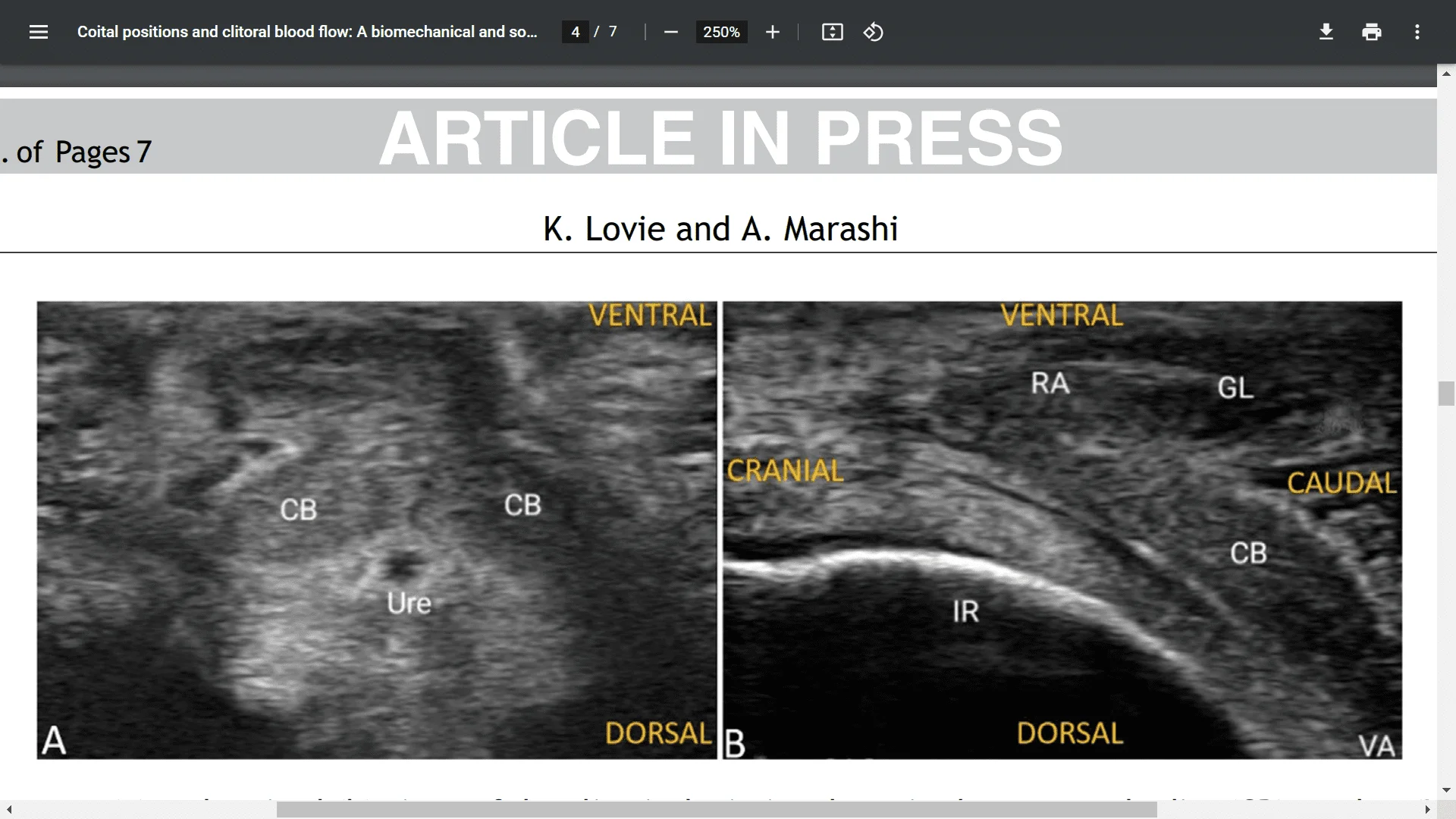Image resolution: width=1456 pixels, height=819 pixels.
Task: Click the RA label in image B
Action: (x=1050, y=383)
